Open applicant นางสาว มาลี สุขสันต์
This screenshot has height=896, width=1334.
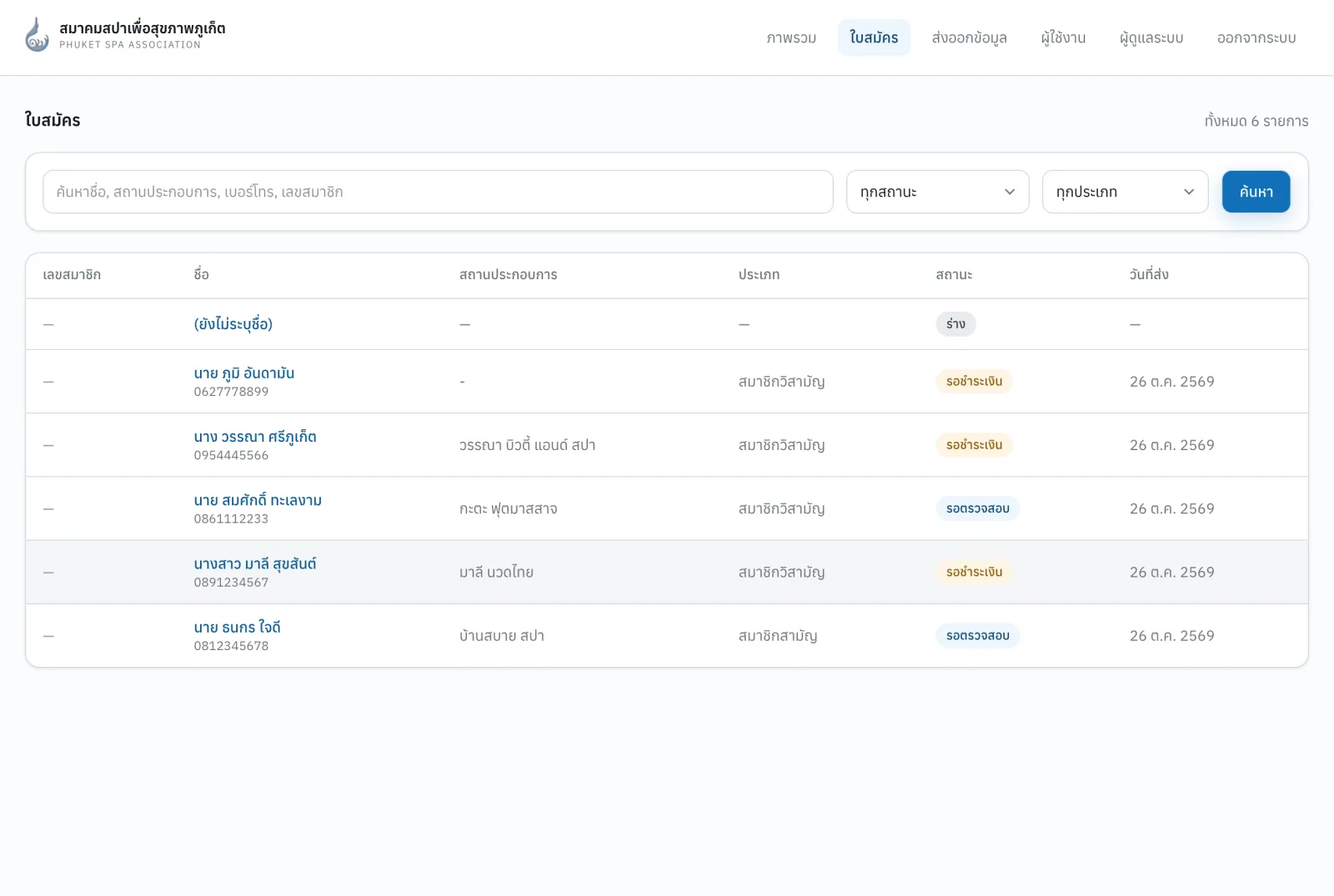coord(255,564)
